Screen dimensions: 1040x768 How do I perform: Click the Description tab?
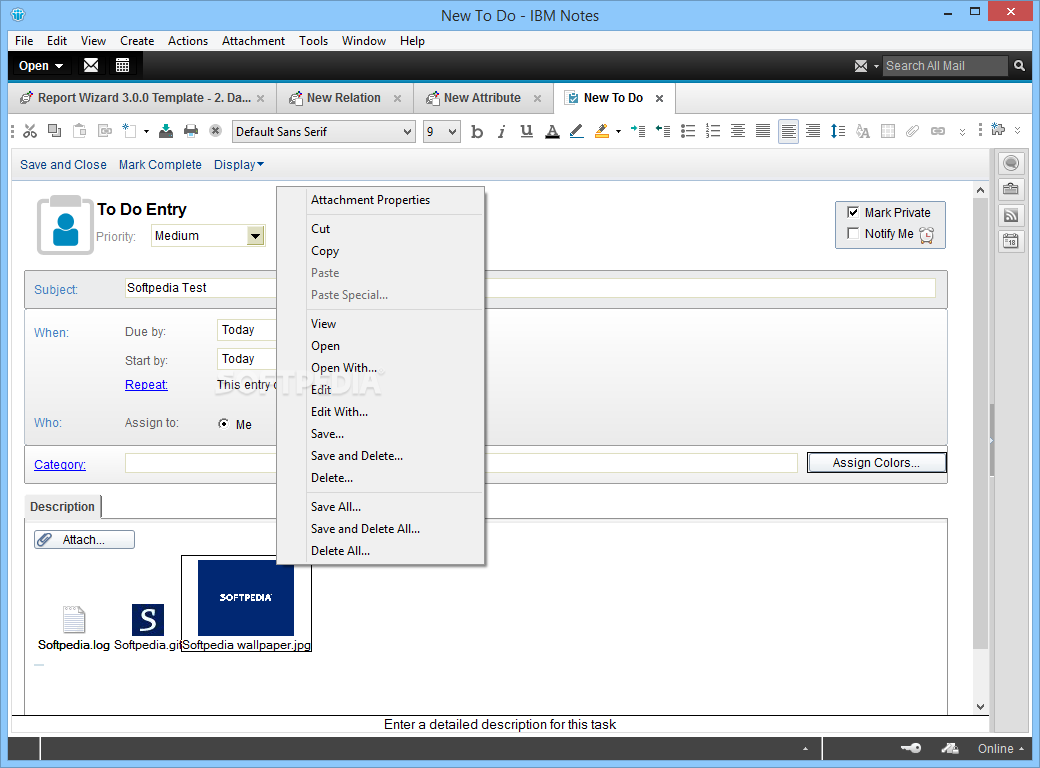pyautogui.click(x=62, y=507)
